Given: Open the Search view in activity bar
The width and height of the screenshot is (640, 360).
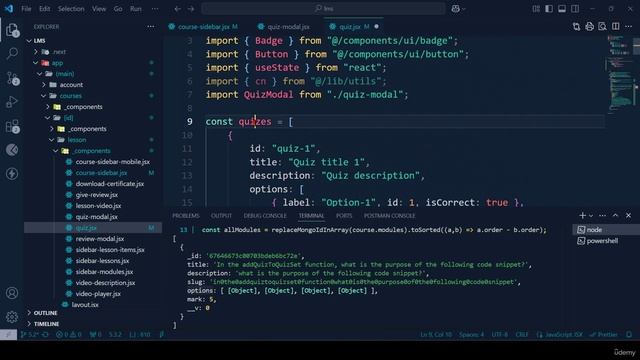Looking at the screenshot, I should pyautogui.click(x=12, y=53).
